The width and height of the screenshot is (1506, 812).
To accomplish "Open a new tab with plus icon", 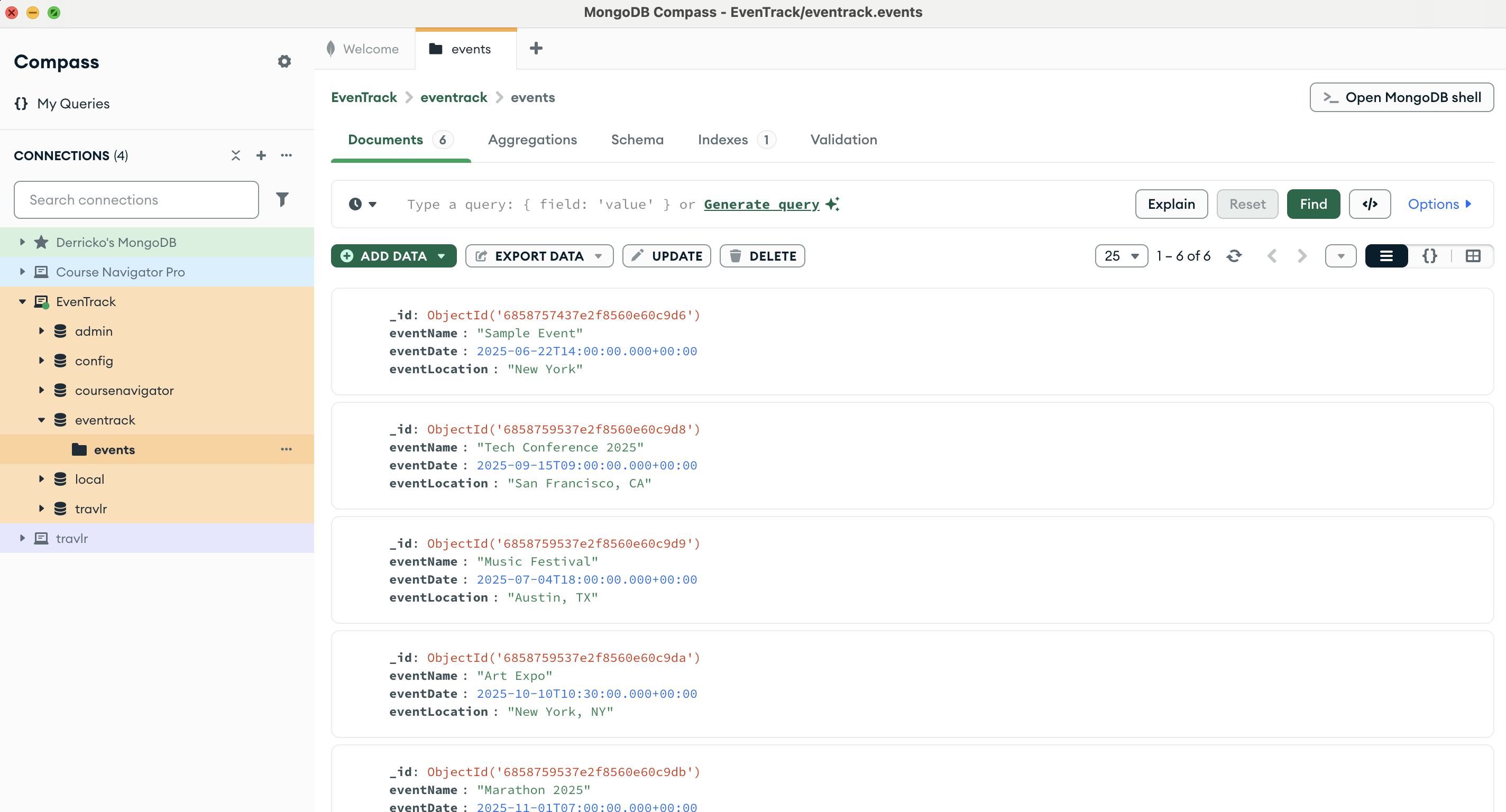I will coord(536,49).
